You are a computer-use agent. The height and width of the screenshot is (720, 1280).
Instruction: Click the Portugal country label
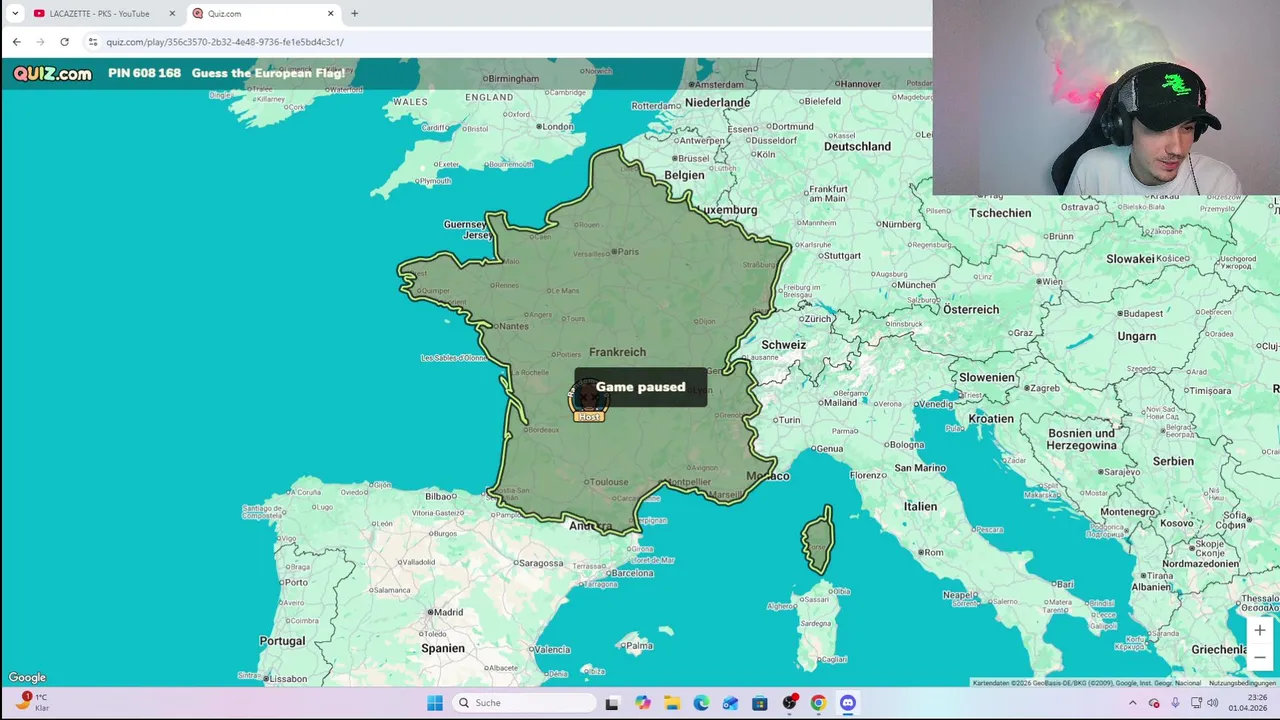tap(282, 641)
